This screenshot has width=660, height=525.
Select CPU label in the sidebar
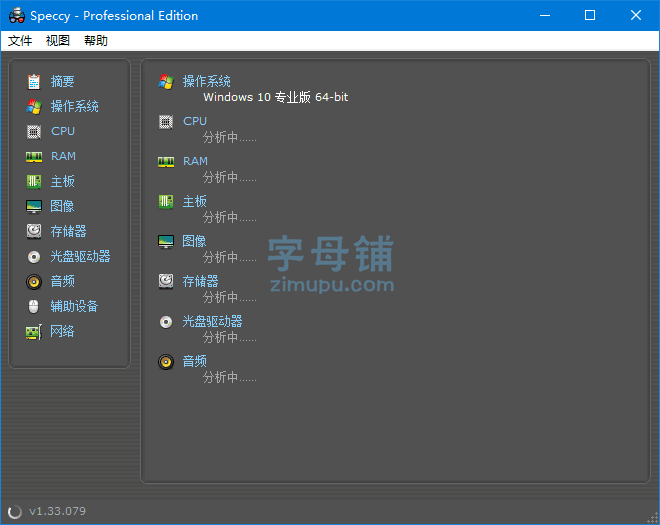(x=63, y=131)
